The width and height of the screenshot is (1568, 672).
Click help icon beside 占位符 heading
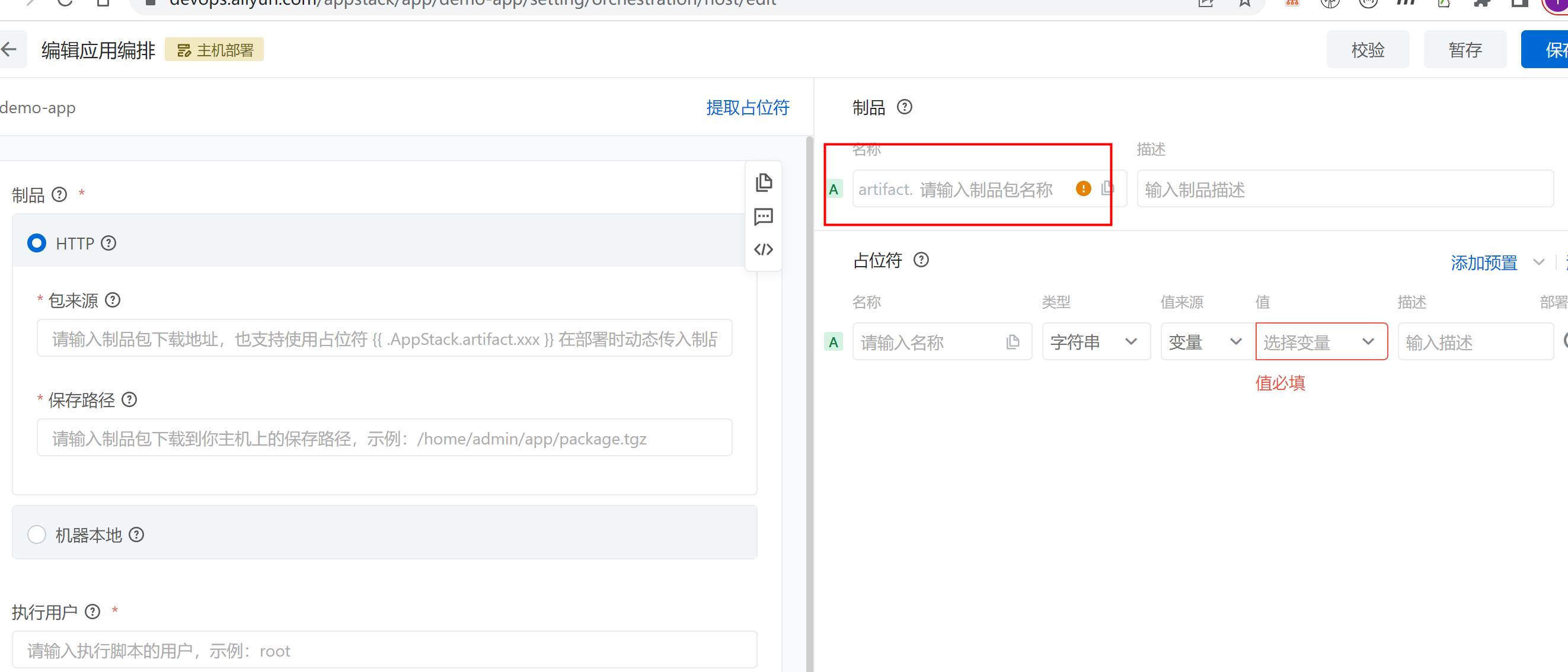[x=921, y=260]
